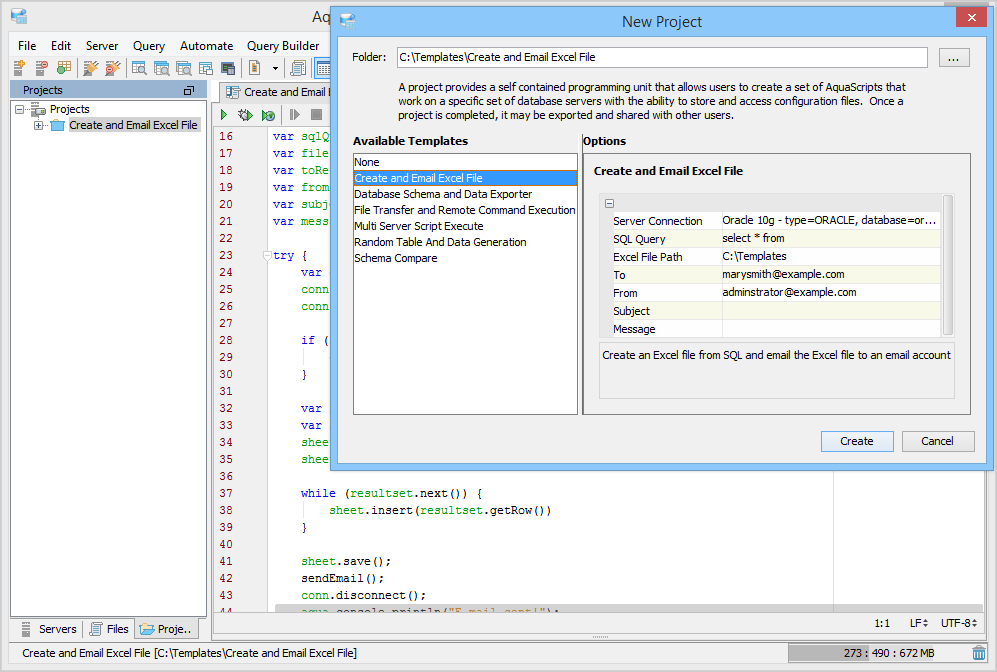
Task: Click the Subject value field
Action: [830, 311]
